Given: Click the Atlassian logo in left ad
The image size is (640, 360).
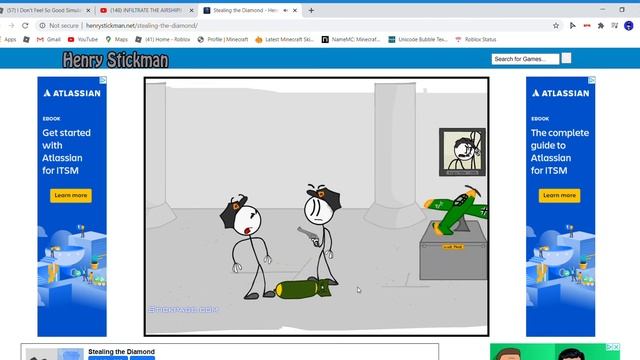Looking at the screenshot, I should tap(72, 93).
